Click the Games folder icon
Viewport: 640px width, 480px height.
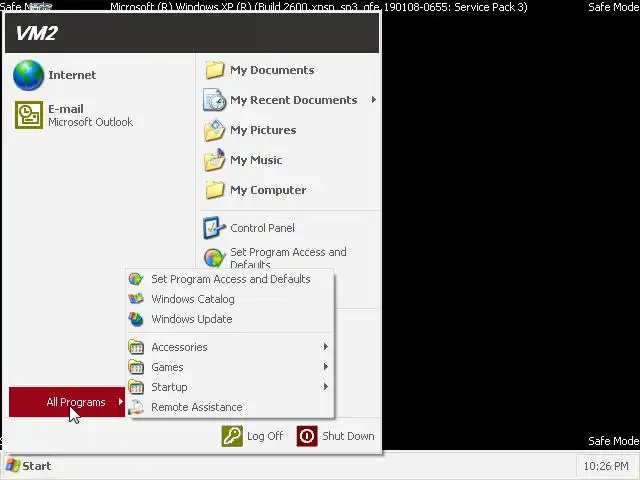pos(136,367)
